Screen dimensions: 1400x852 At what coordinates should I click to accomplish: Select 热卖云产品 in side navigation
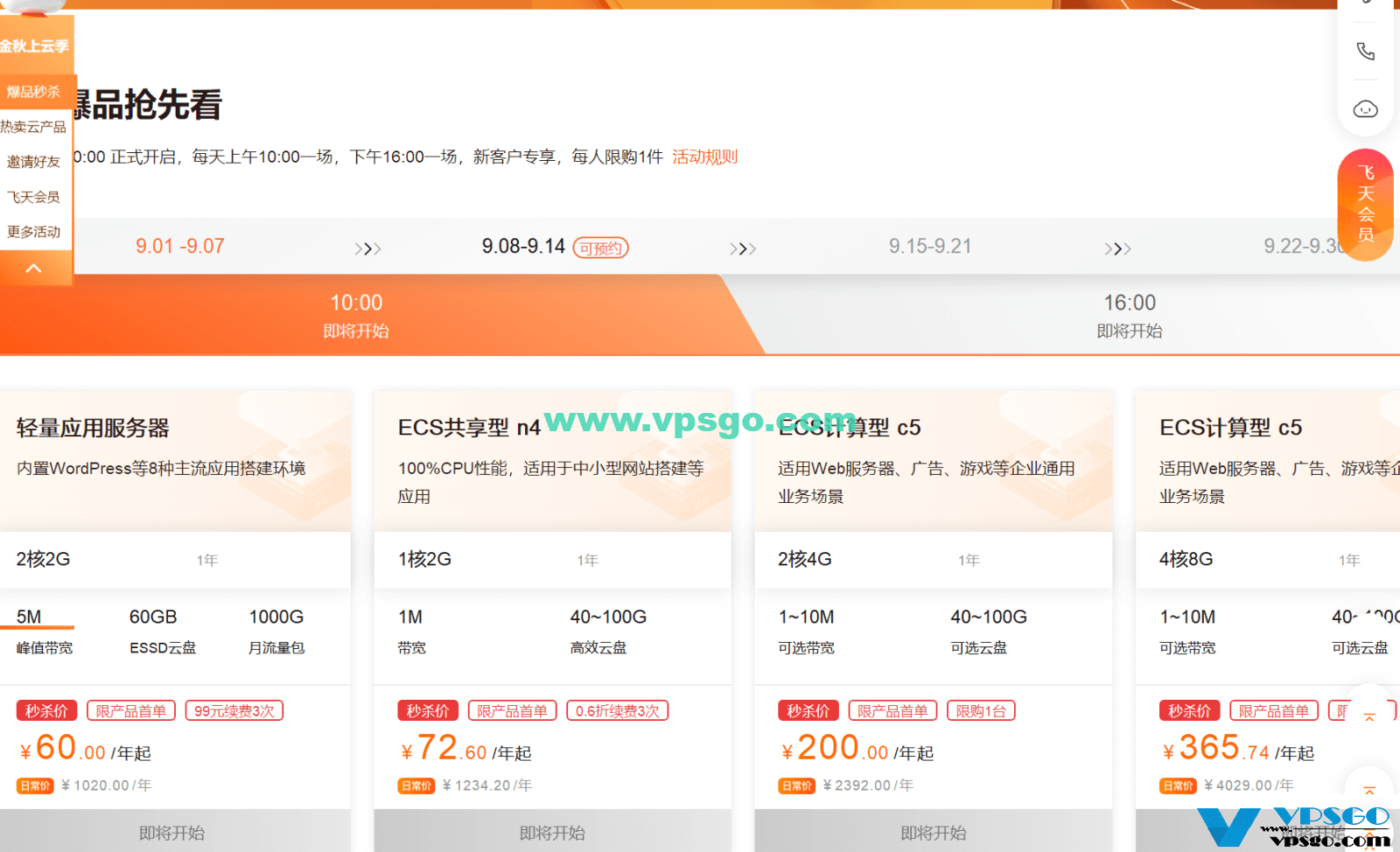(x=33, y=127)
